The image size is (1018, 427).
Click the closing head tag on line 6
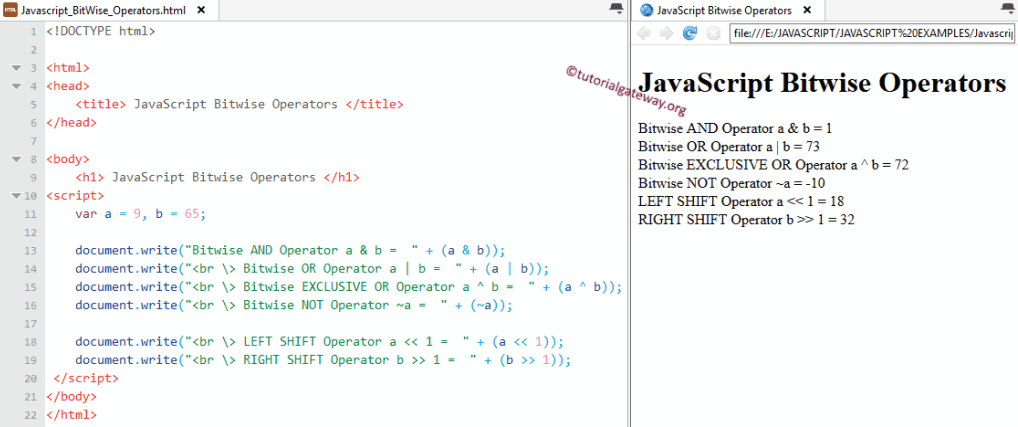[71, 122]
